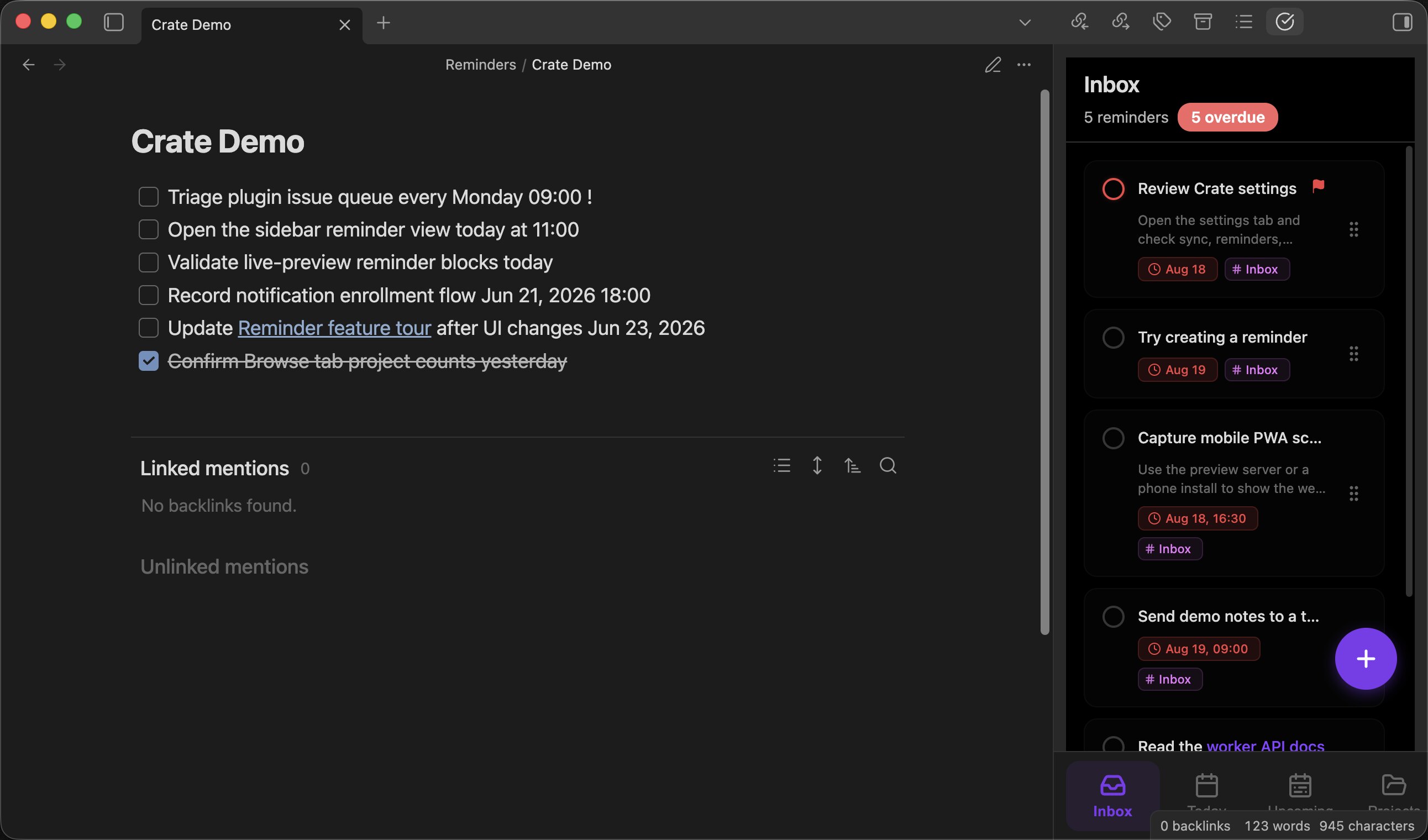Click the note's vertical scrollbar
The height and width of the screenshot is (840, 1428).
pos(1044,361)
